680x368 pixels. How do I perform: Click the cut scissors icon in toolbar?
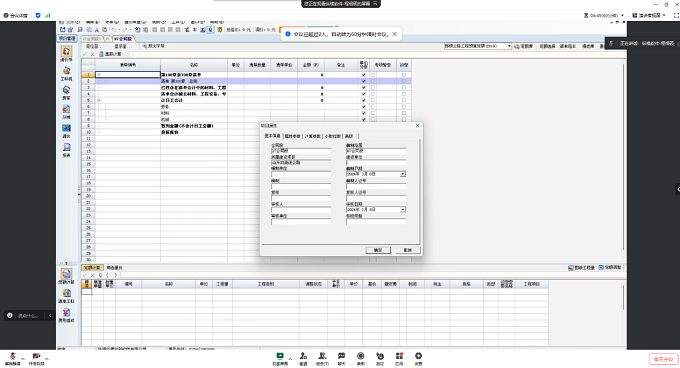pyautogui.click(x=97, y=29)
